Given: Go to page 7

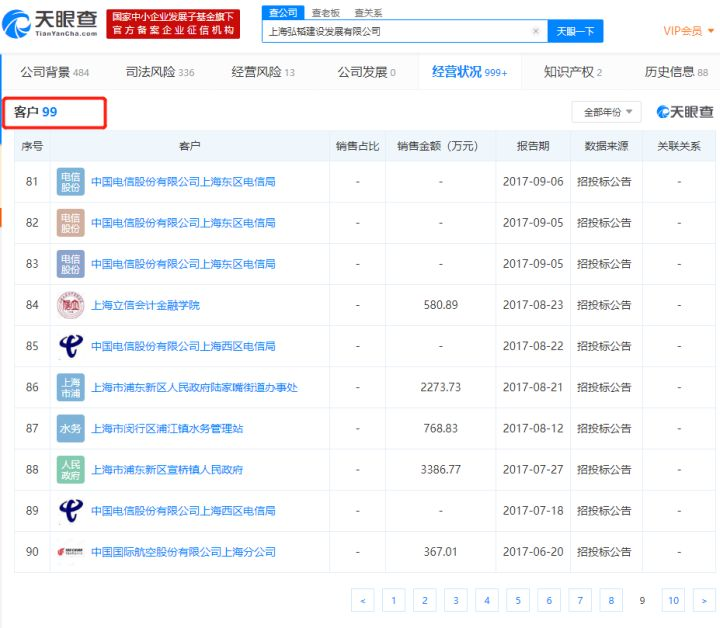Looking at the screenshot, I should click(x=580, y=600).
